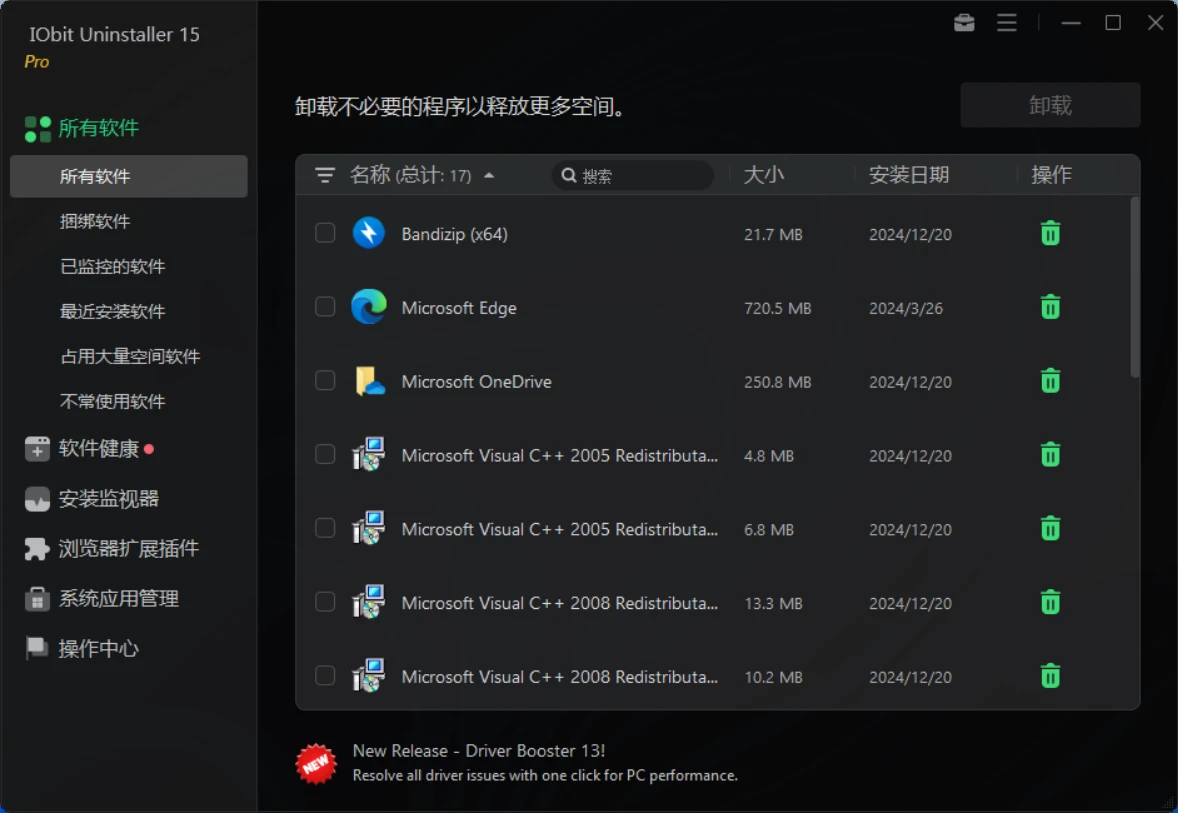
Task: Delete Microsoft OneDrive via trash icon
Action: 1050,381
